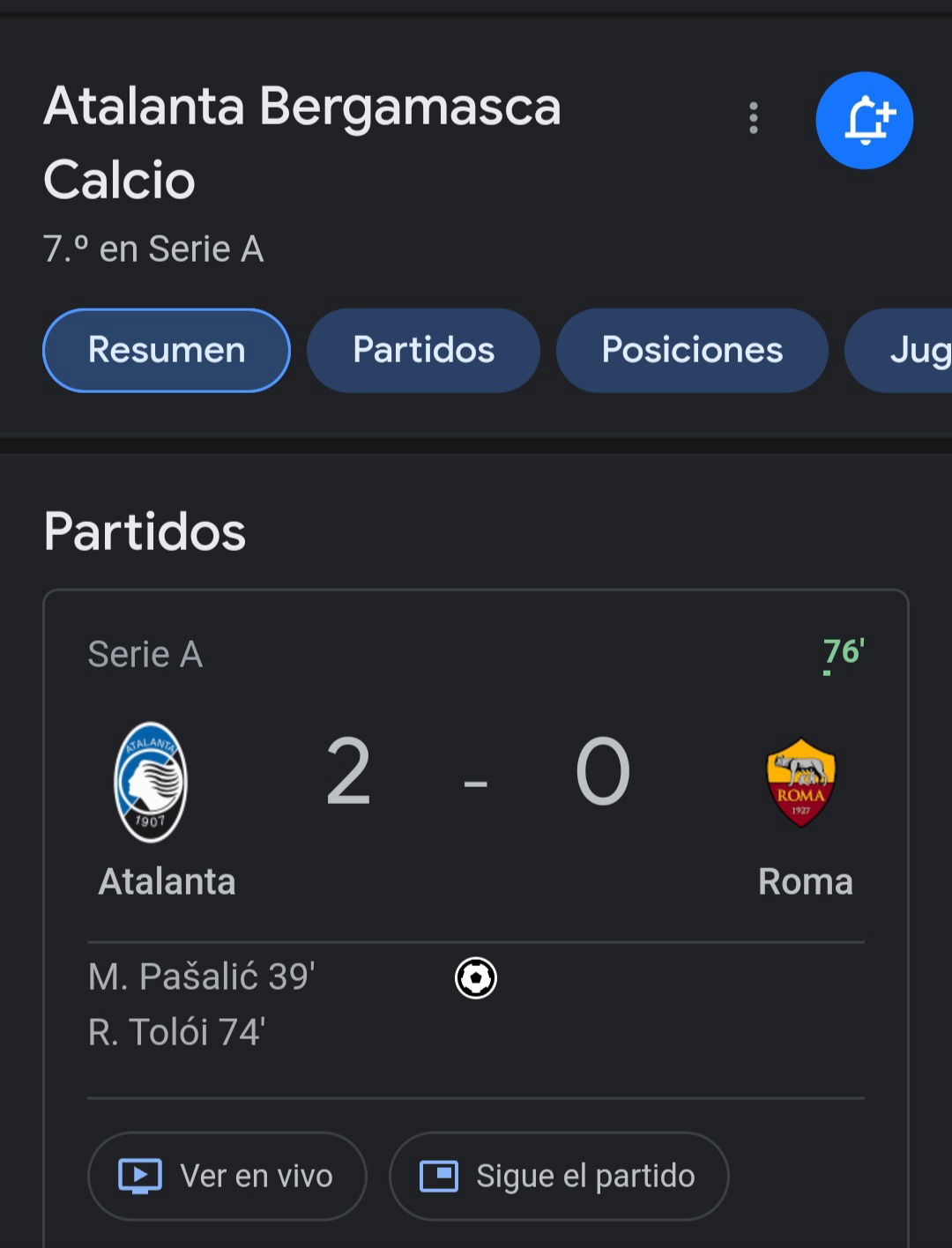Screen dimensions: 952x1248
Task: Tap the TV play icon in Ver en vivo
Action: [x=140, y=1176]
